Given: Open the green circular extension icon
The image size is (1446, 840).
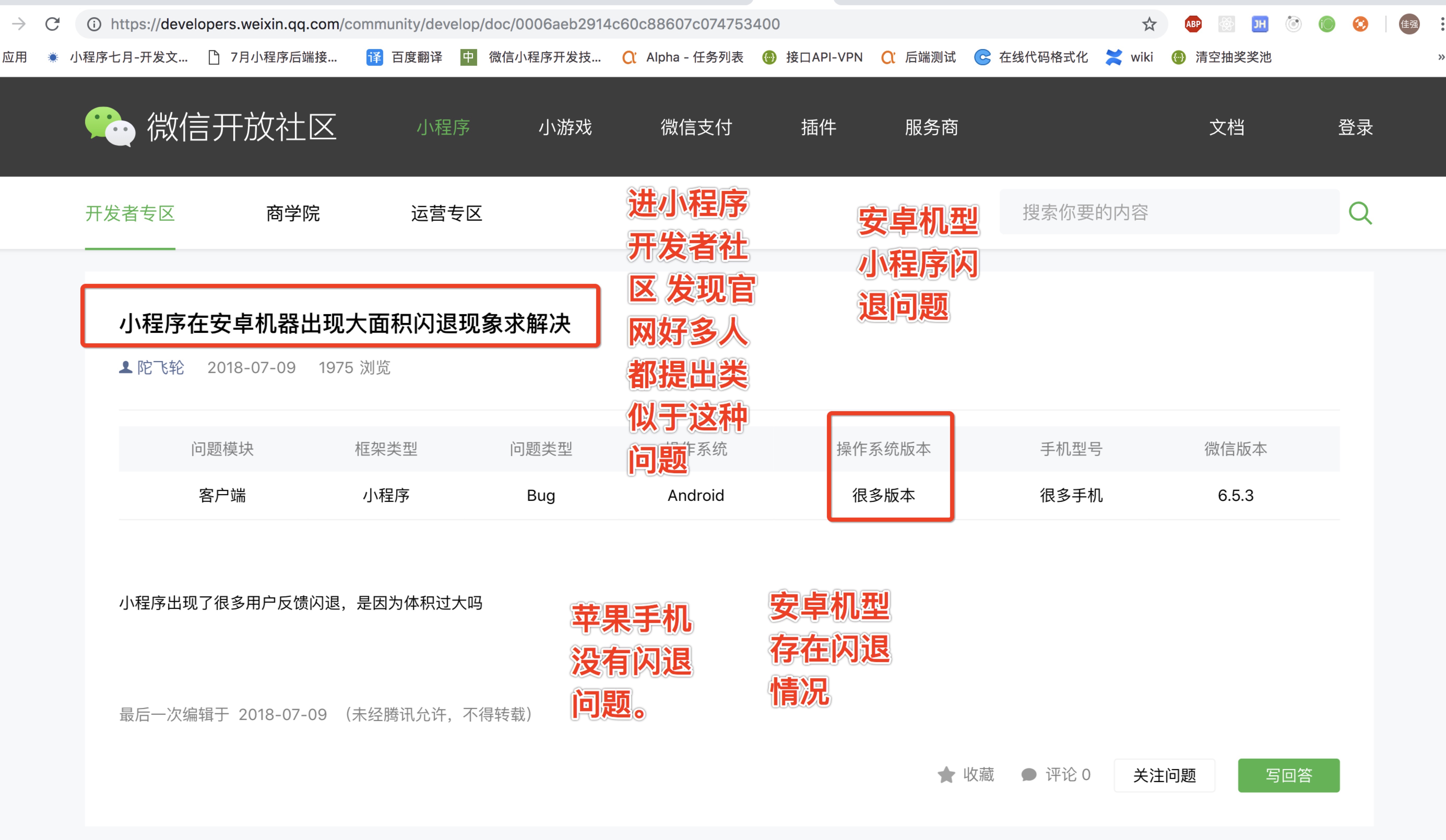Looking at the screenshot, I should click(1327, 23).
